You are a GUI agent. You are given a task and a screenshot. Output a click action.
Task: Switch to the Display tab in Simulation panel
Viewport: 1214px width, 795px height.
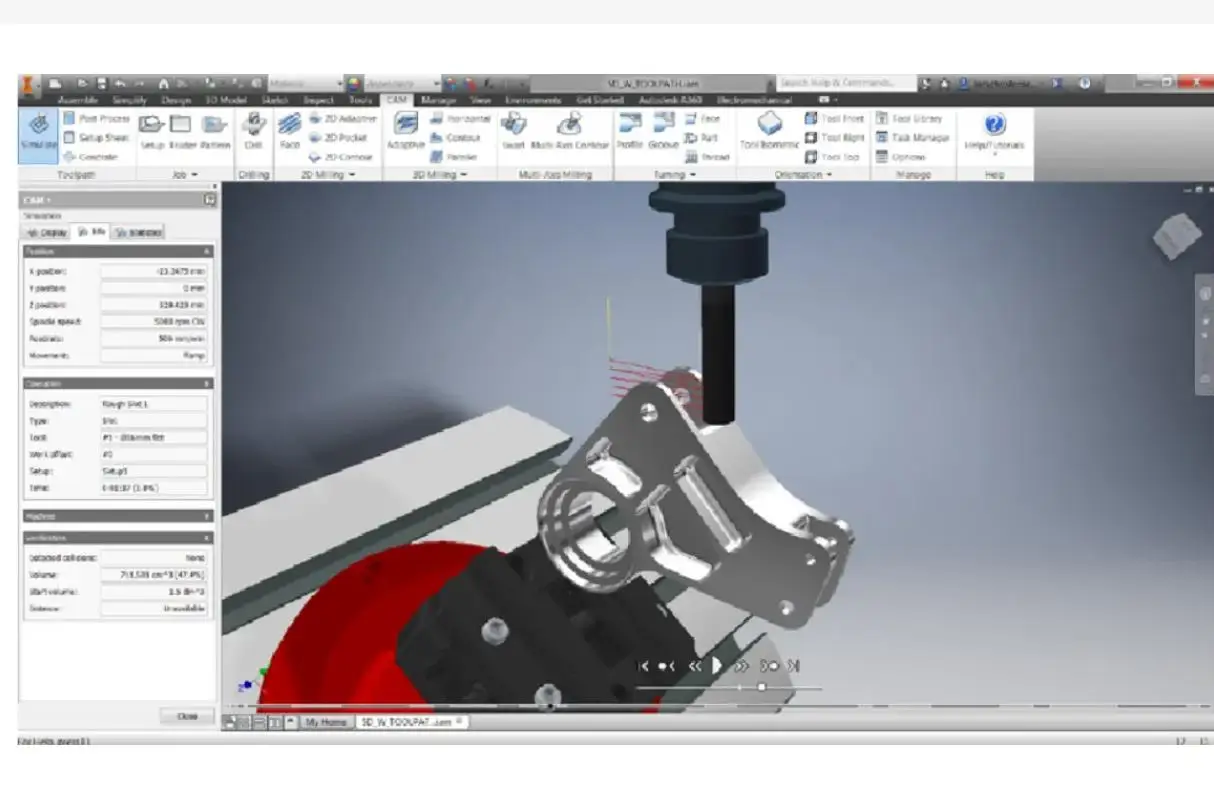click(x=47, y=232)
